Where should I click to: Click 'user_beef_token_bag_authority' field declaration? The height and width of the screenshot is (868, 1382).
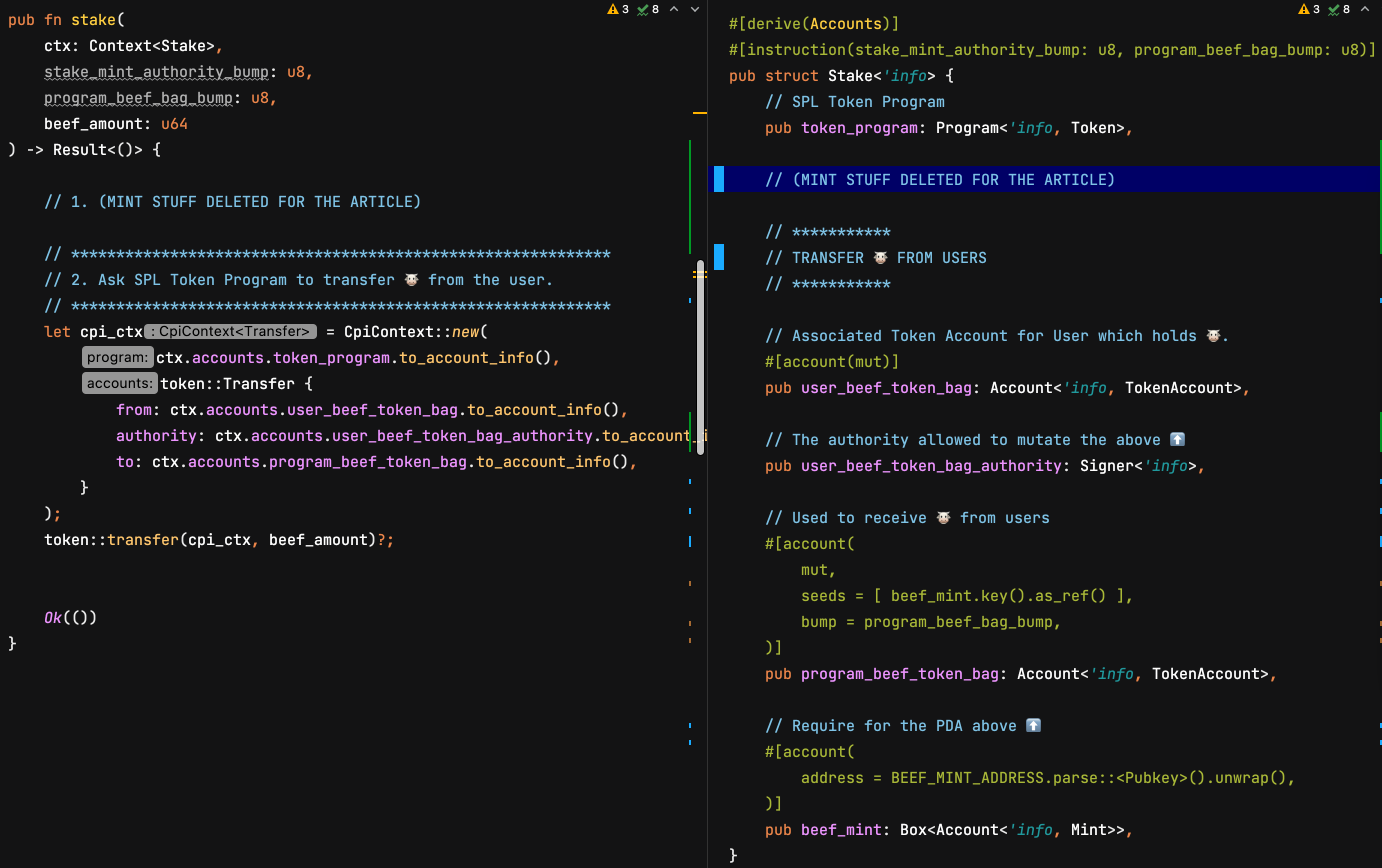coord(931,466)
